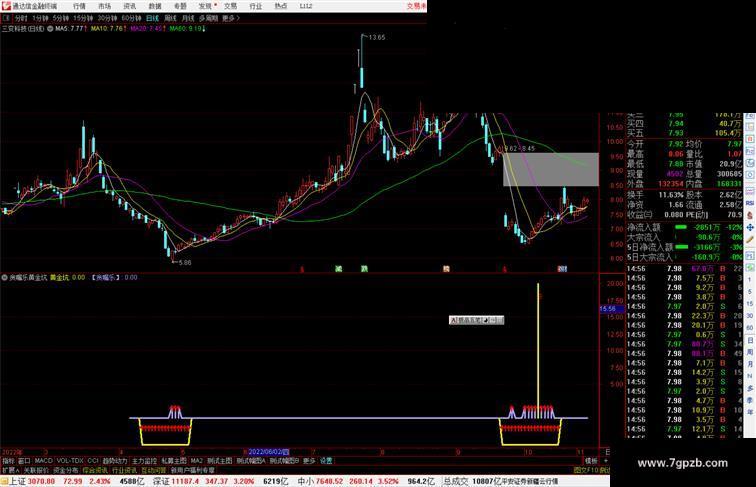Switch chart to 60分钟 period
Screen dimensions: 756x487
point(131,18)
